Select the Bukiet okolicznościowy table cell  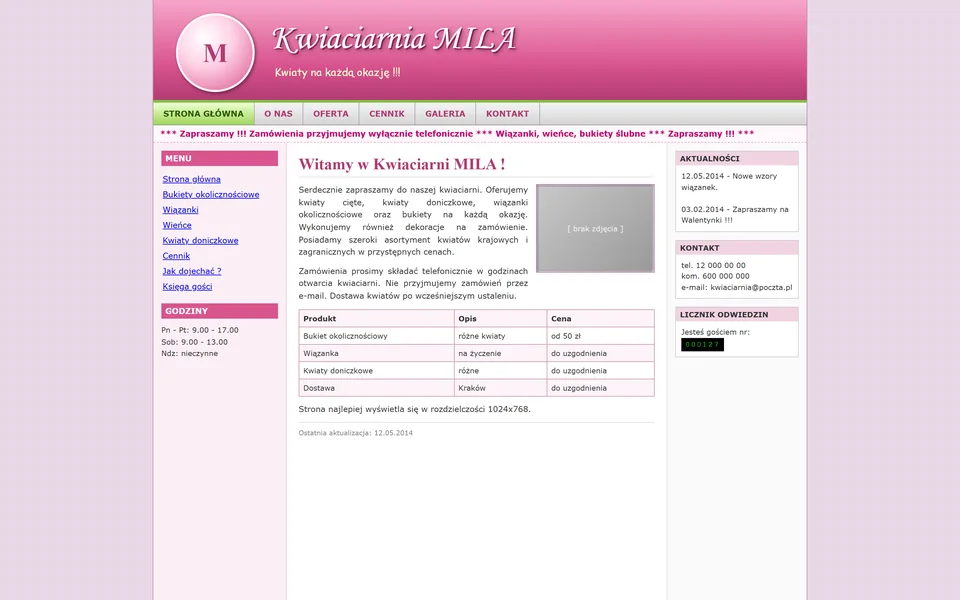[377, 336]
